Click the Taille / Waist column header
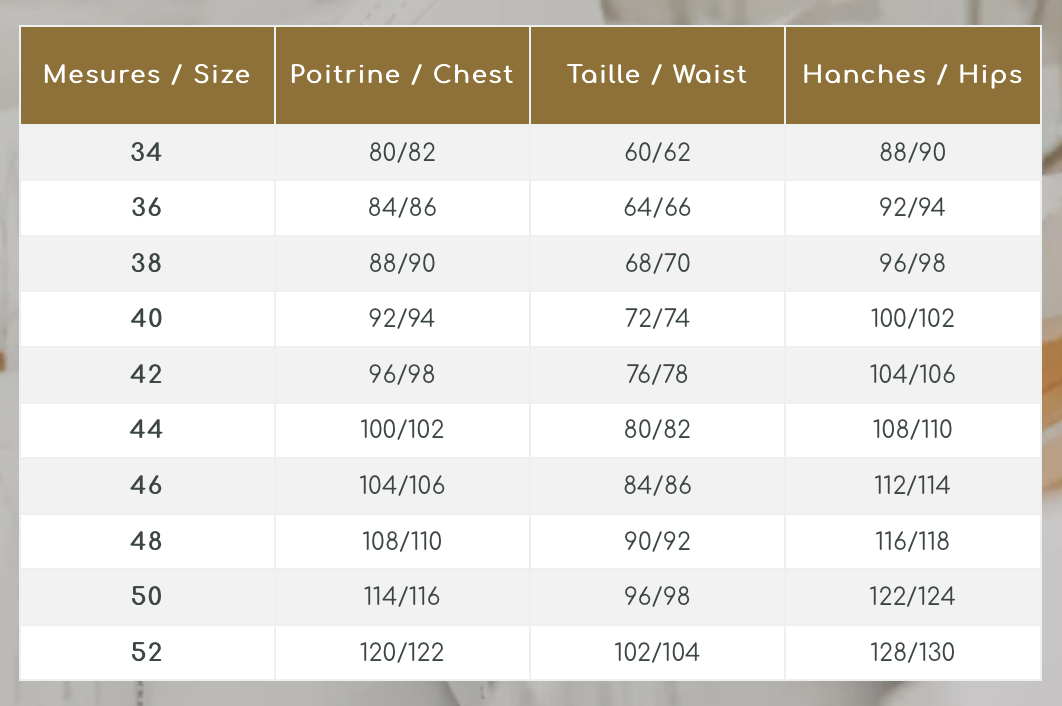 (657, 75)
